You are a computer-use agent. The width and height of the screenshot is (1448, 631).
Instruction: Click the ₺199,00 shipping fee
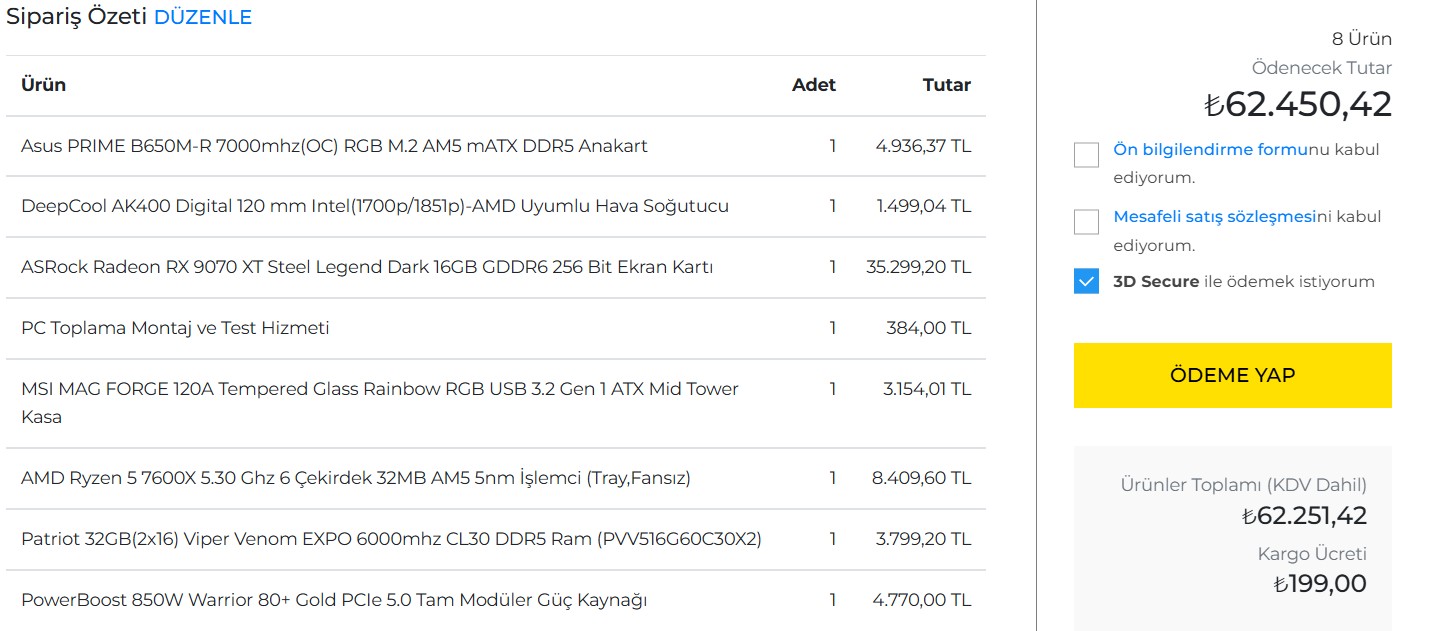1320,584
